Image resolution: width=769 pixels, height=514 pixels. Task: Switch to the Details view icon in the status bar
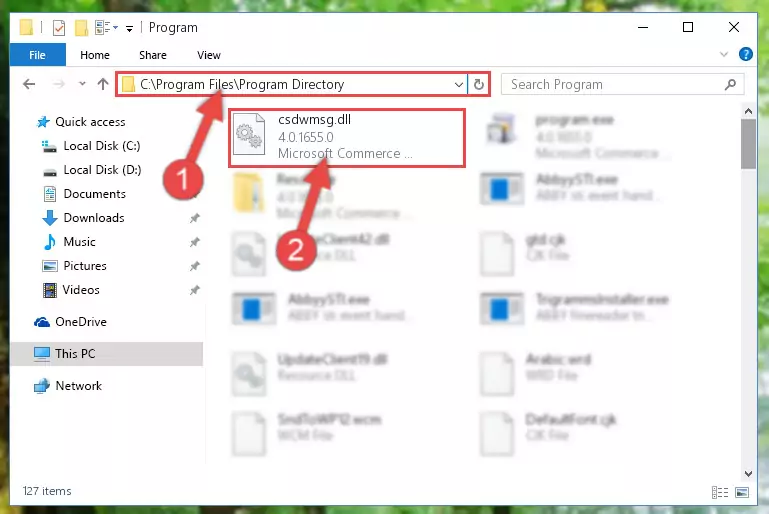click(x=719, y=492)
